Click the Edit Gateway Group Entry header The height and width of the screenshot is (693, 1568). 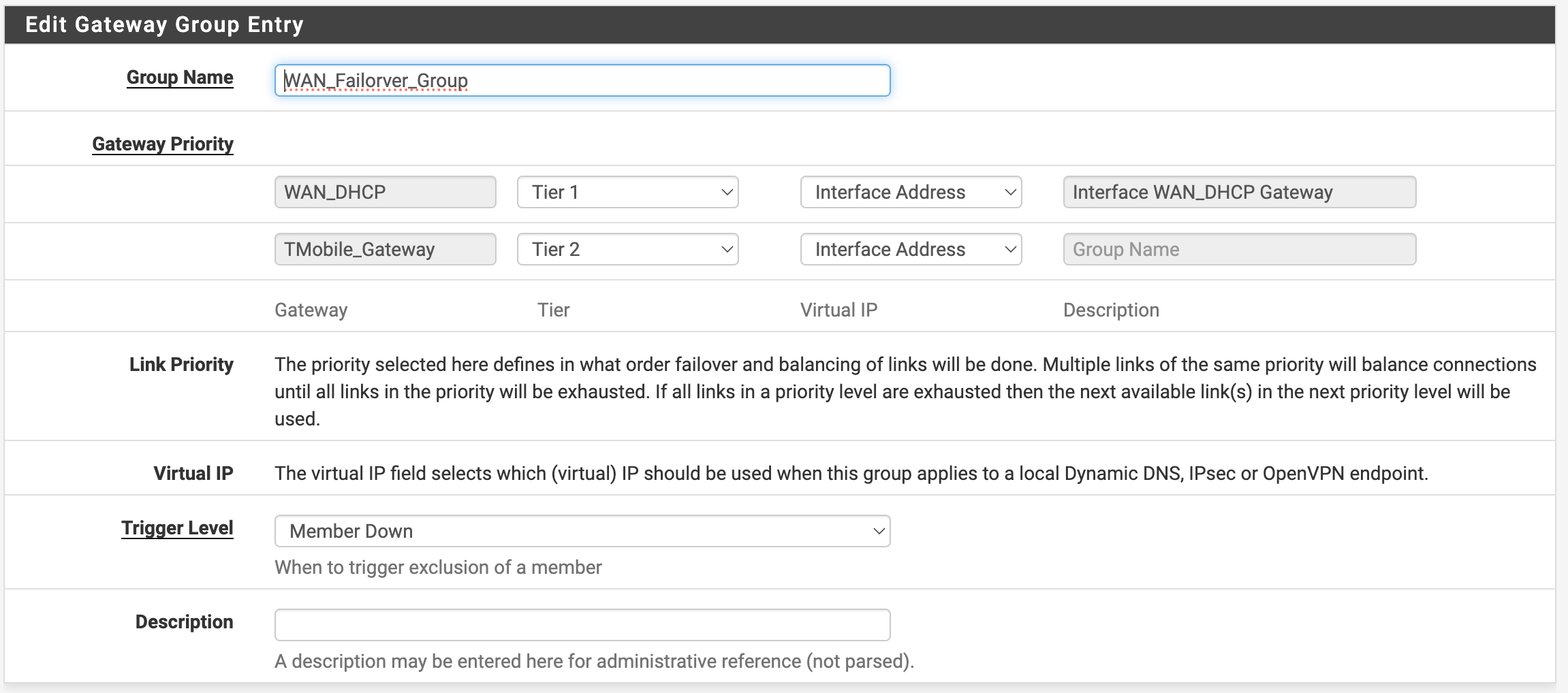point(164,25)
